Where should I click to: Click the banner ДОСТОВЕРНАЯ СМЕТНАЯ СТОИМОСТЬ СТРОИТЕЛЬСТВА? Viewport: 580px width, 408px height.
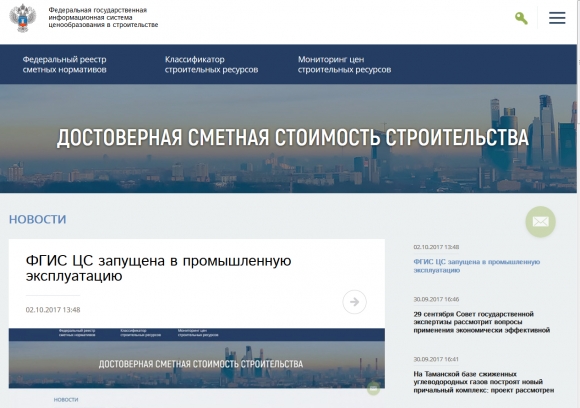click(293, 138)
